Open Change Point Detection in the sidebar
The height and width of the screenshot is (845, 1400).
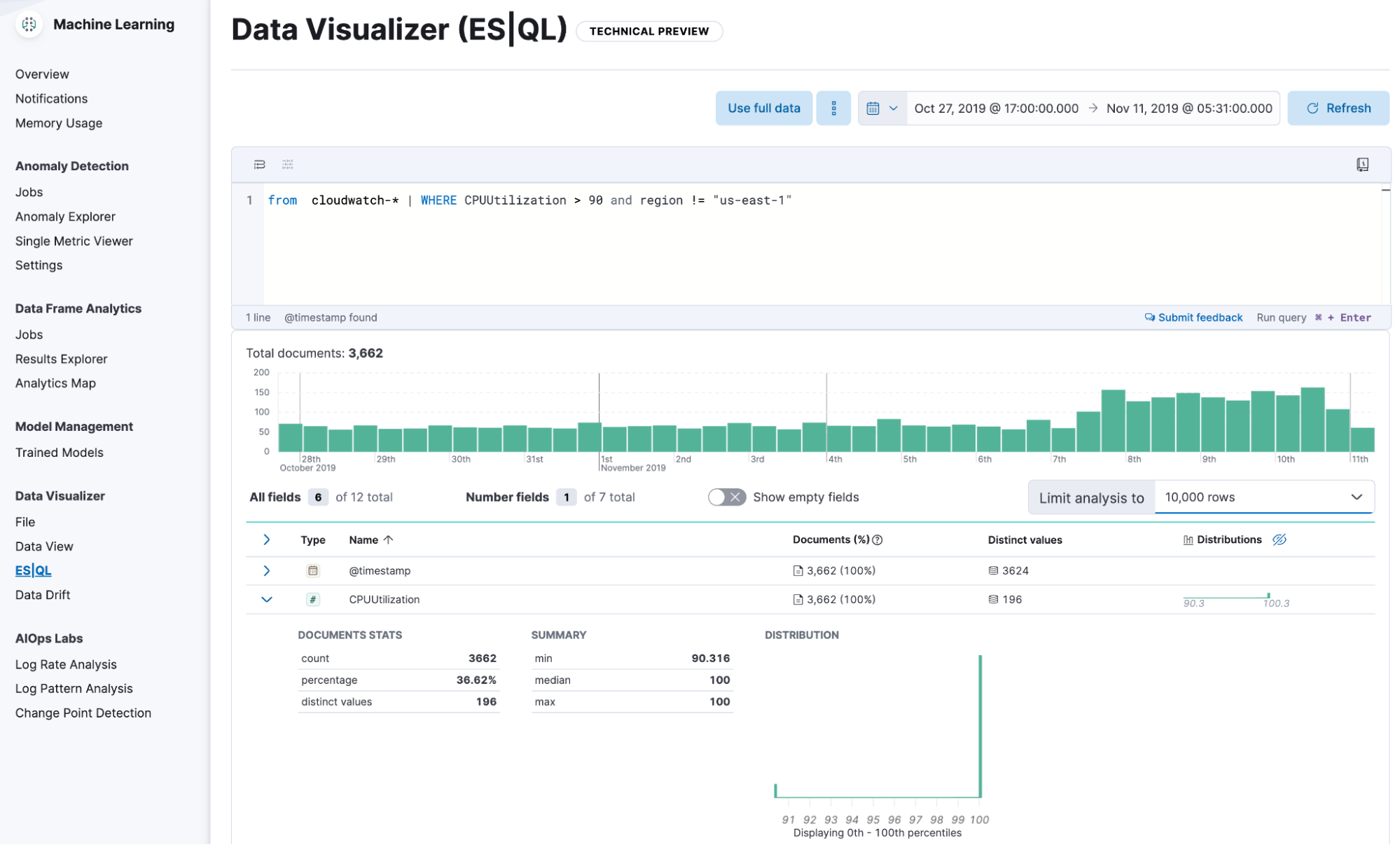pyautogui.click(x=83, y=713)
